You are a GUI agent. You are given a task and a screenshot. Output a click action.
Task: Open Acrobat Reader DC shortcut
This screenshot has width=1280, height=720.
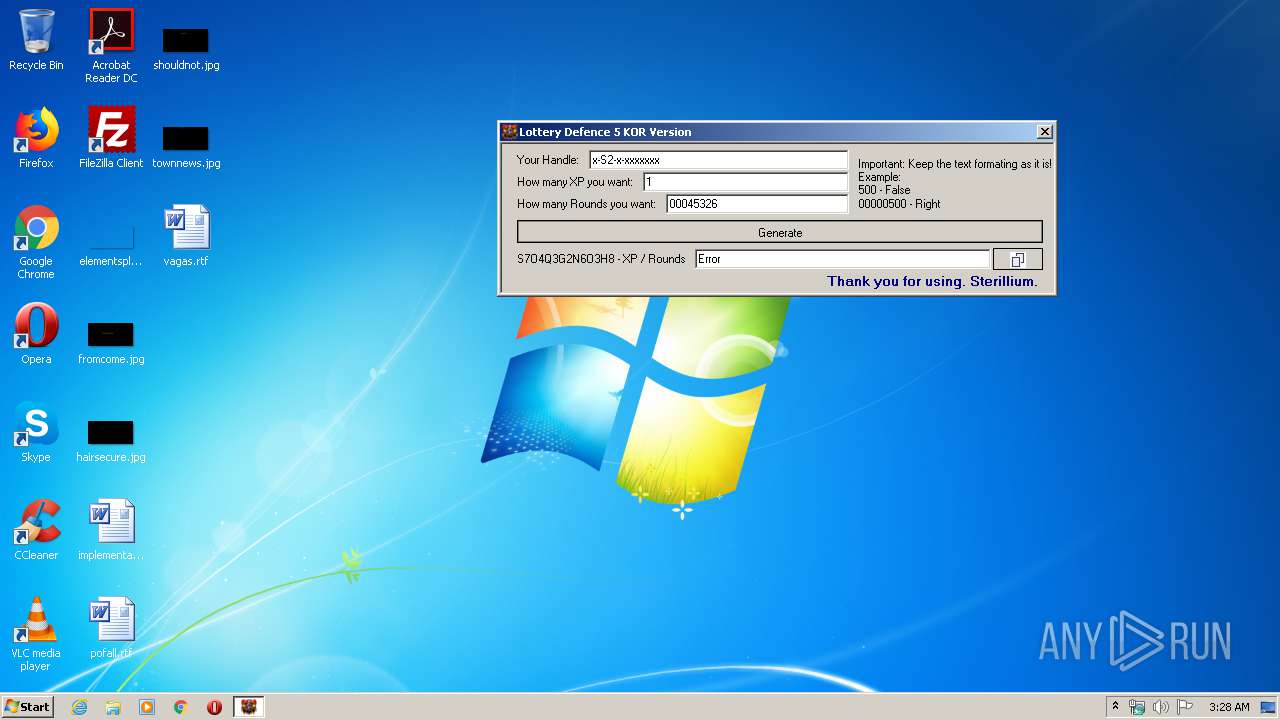click(x=111, y=46)
